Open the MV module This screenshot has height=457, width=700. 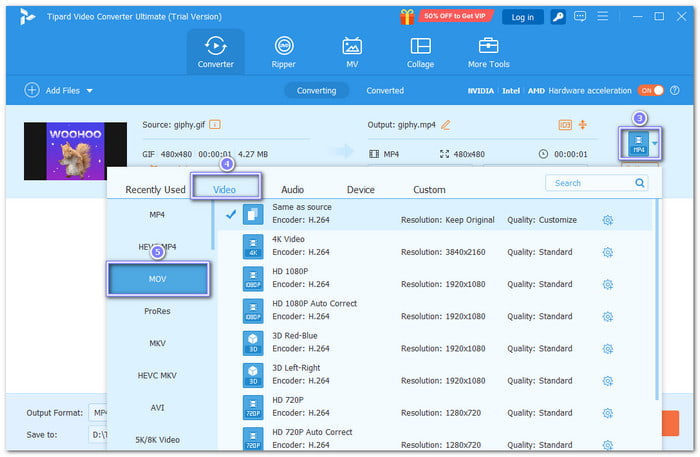352,52
